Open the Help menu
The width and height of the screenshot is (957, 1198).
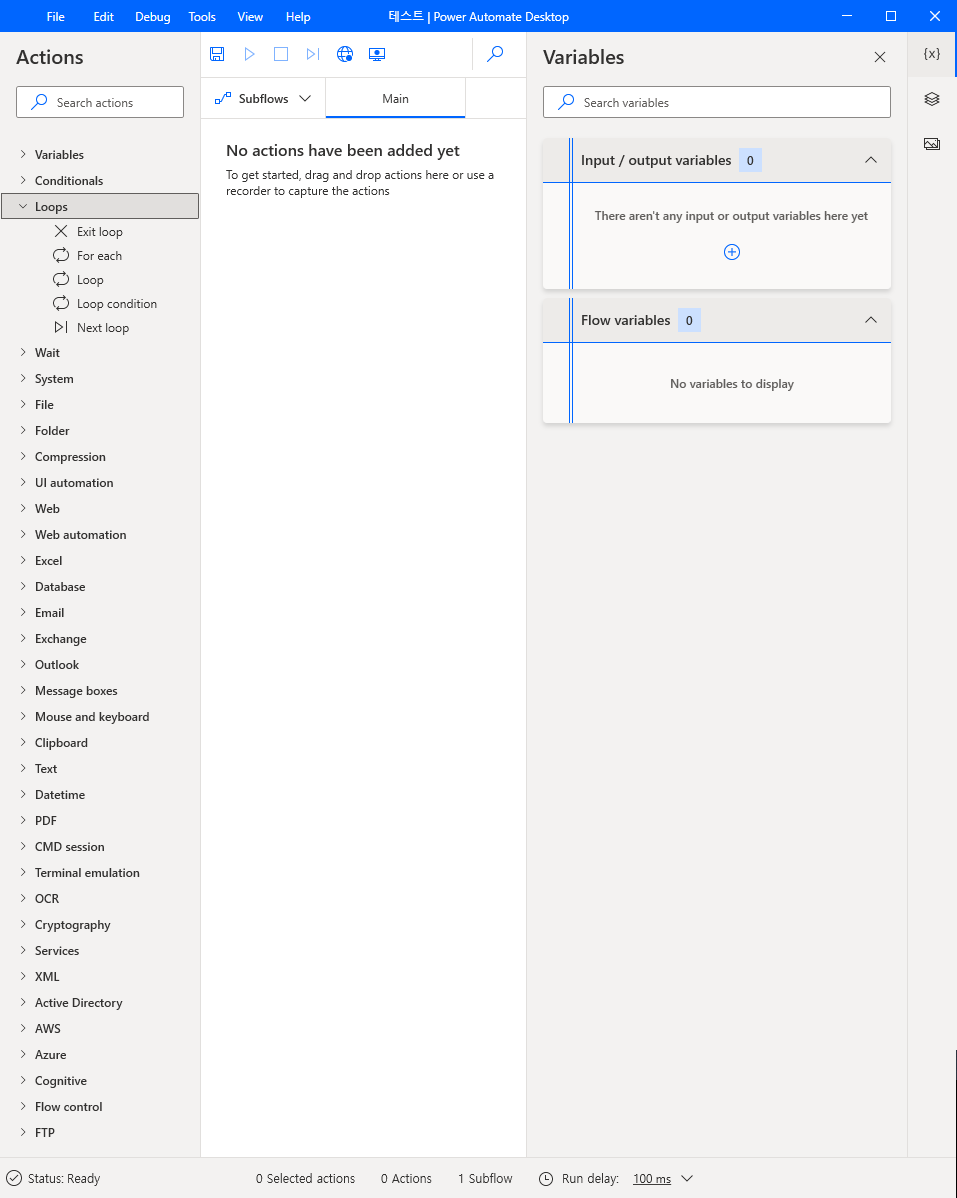tap(298, 17)
